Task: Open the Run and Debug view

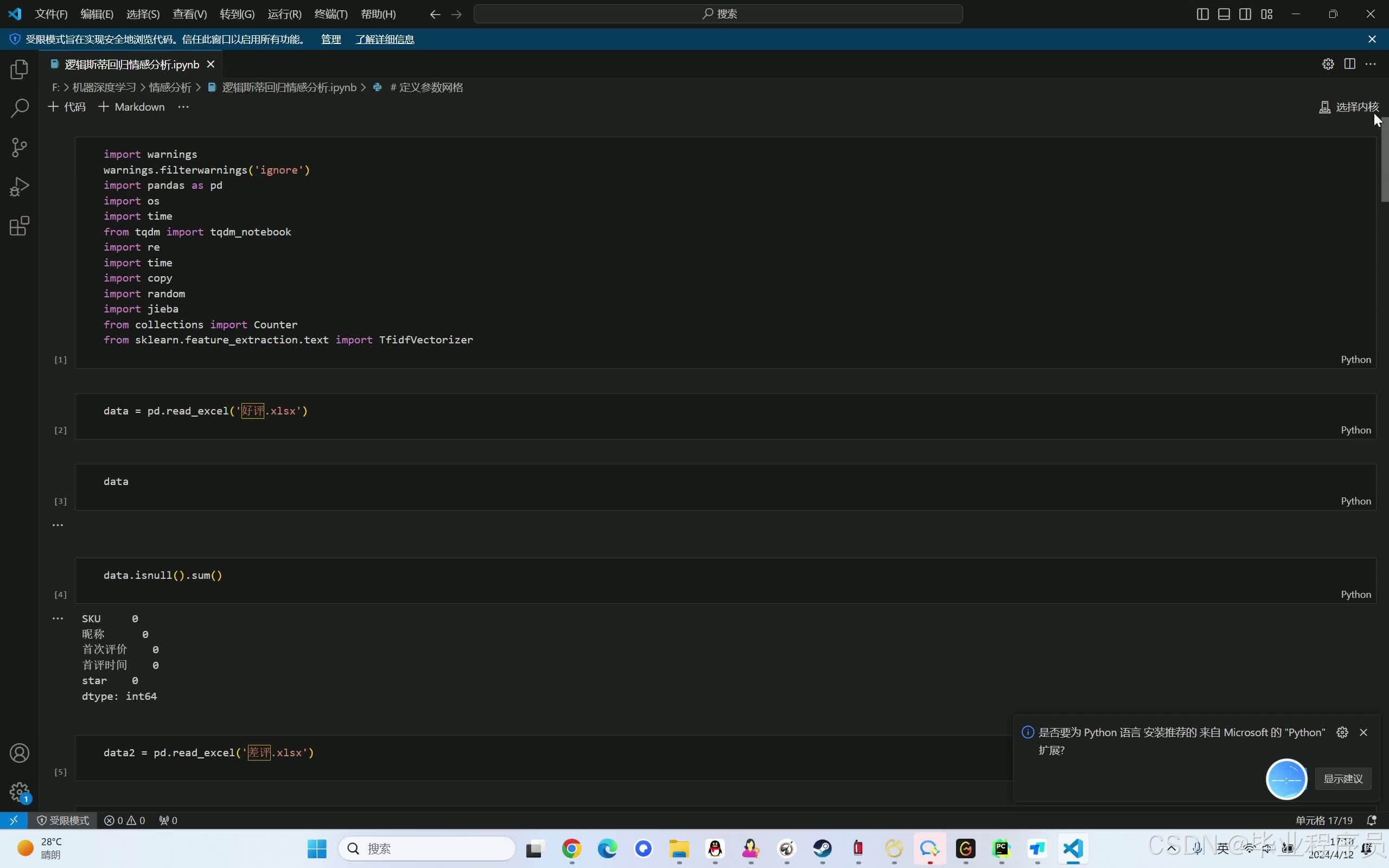Action: click(x=20, y=187)
